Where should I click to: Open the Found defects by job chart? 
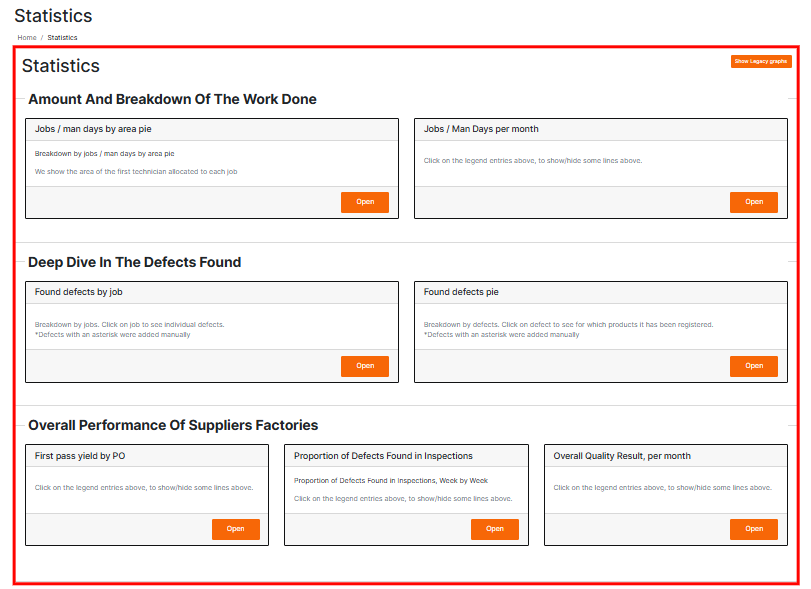tap(365, 366)
